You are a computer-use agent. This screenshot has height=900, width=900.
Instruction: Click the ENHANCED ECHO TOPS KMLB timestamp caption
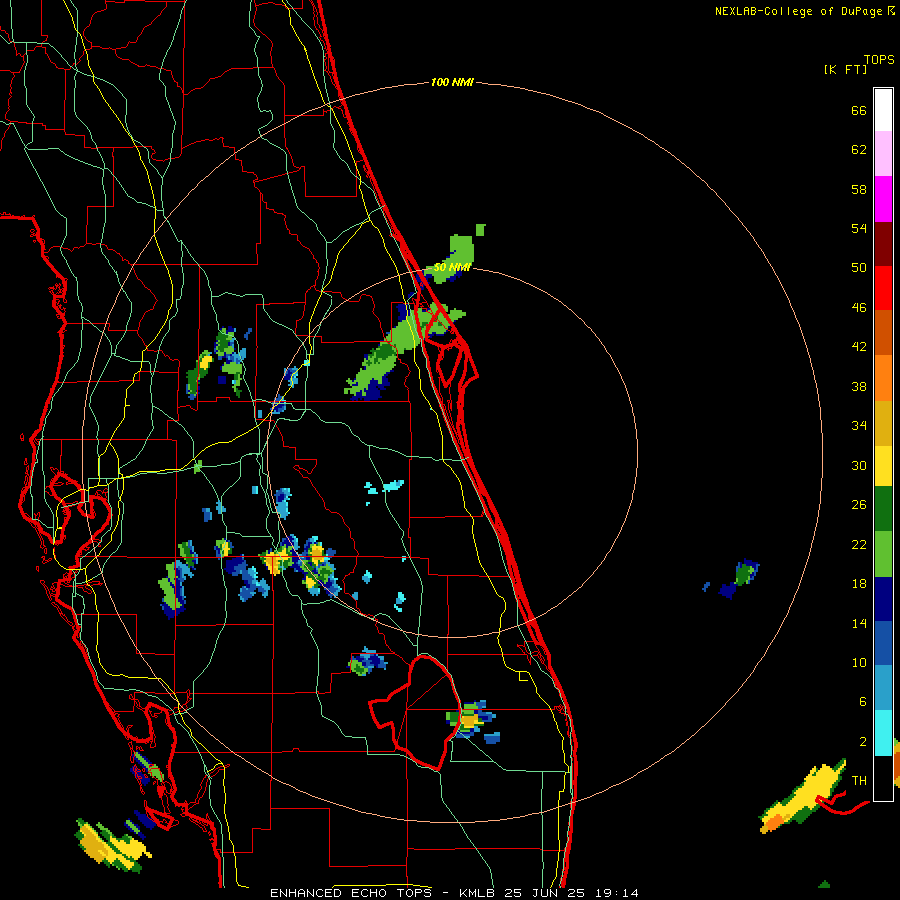click(x=454, y=893)
